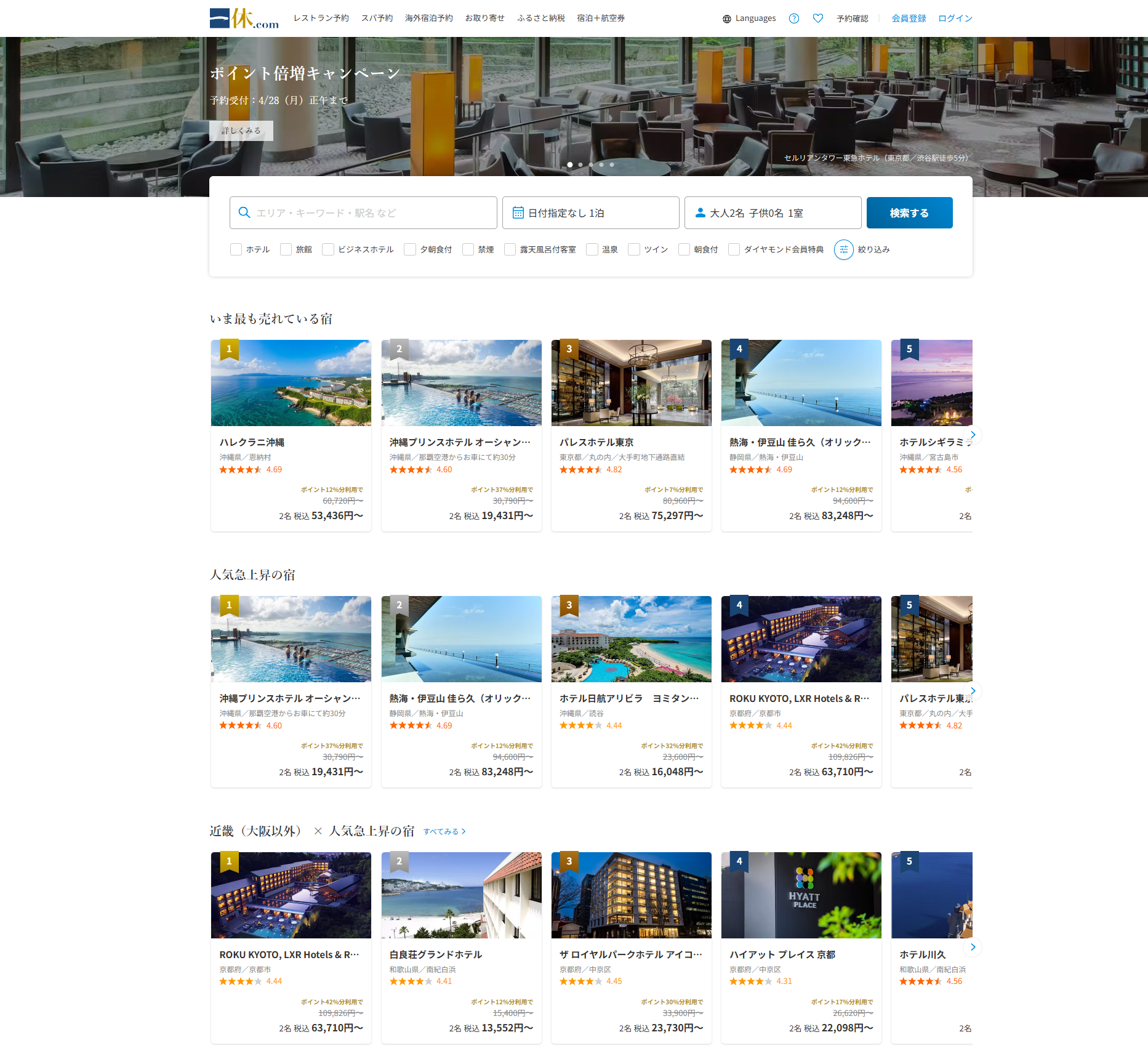Click price 16,048円 on ホテル日航アリビラ
The image size is (1148, 1056).
(x=677, y=772)
